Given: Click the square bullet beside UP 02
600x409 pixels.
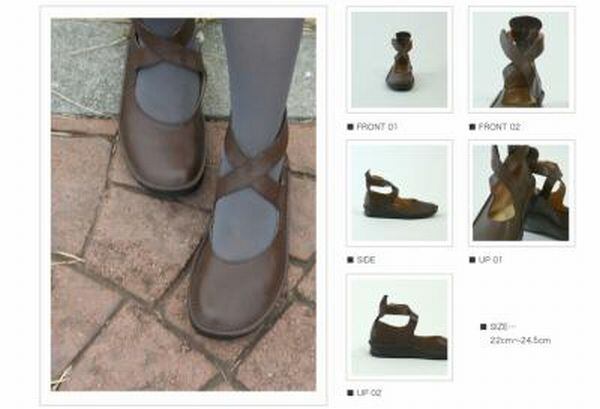Looking at the screenshot, I should coord(350,393).
